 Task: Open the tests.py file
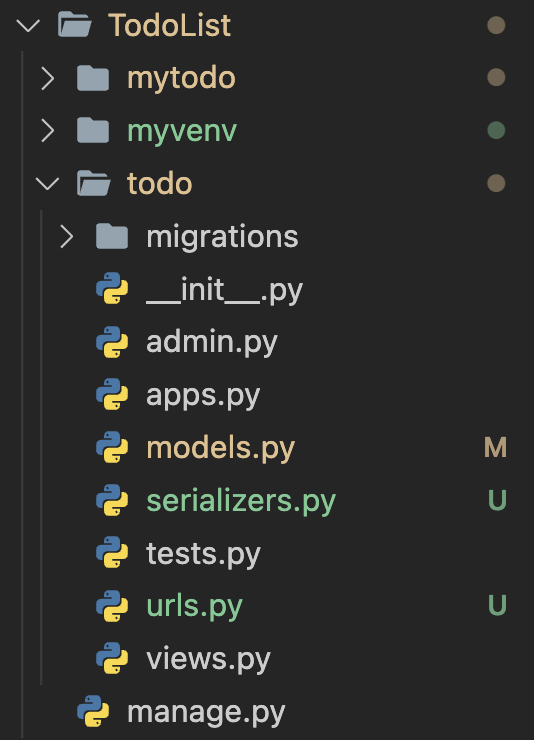coord(203,555)
